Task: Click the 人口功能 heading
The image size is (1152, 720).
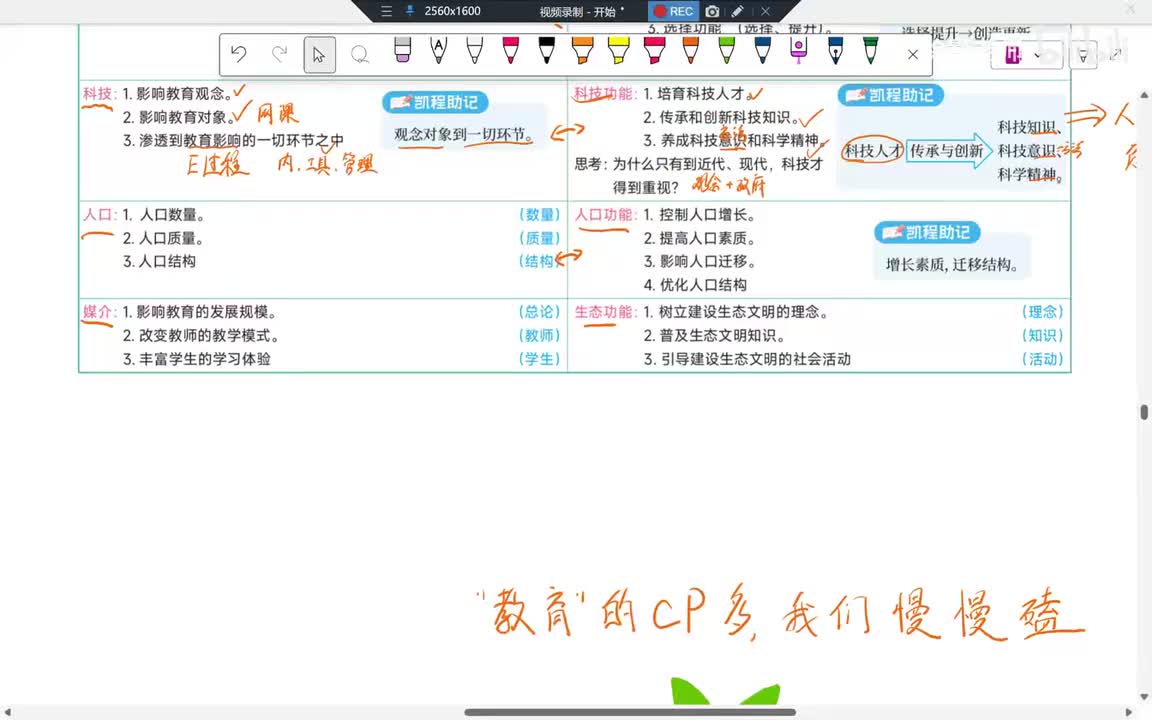Action: tap(604, 215)
